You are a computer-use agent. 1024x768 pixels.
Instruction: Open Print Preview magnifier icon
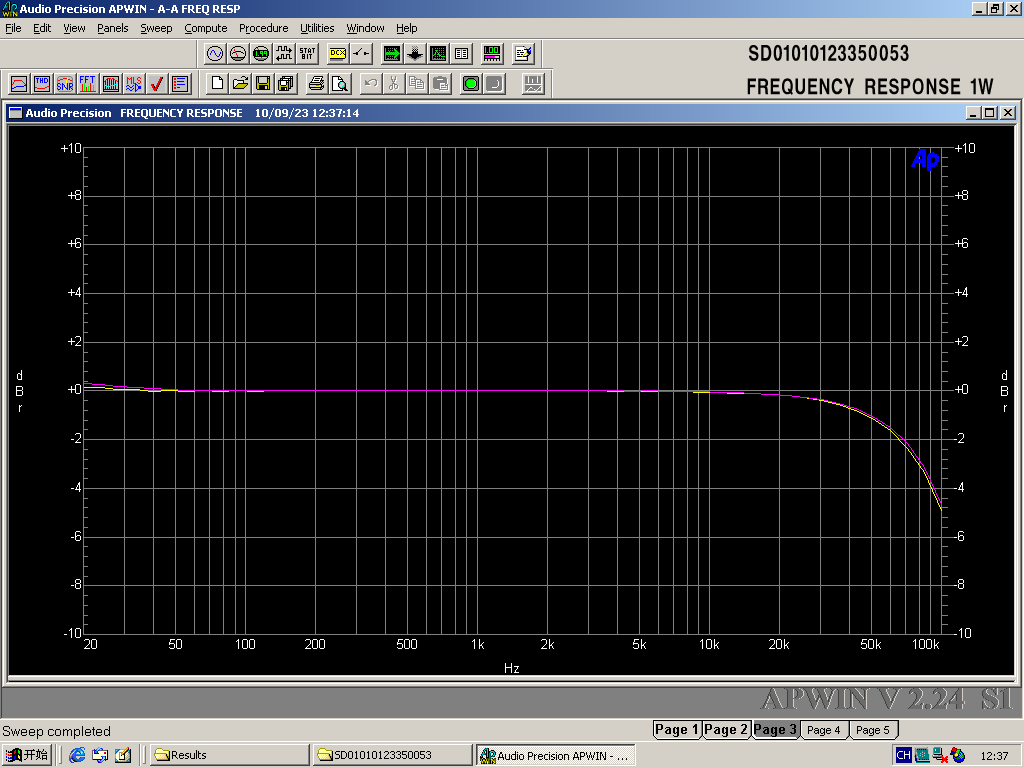pyautogui.click(x=340, y=84)
